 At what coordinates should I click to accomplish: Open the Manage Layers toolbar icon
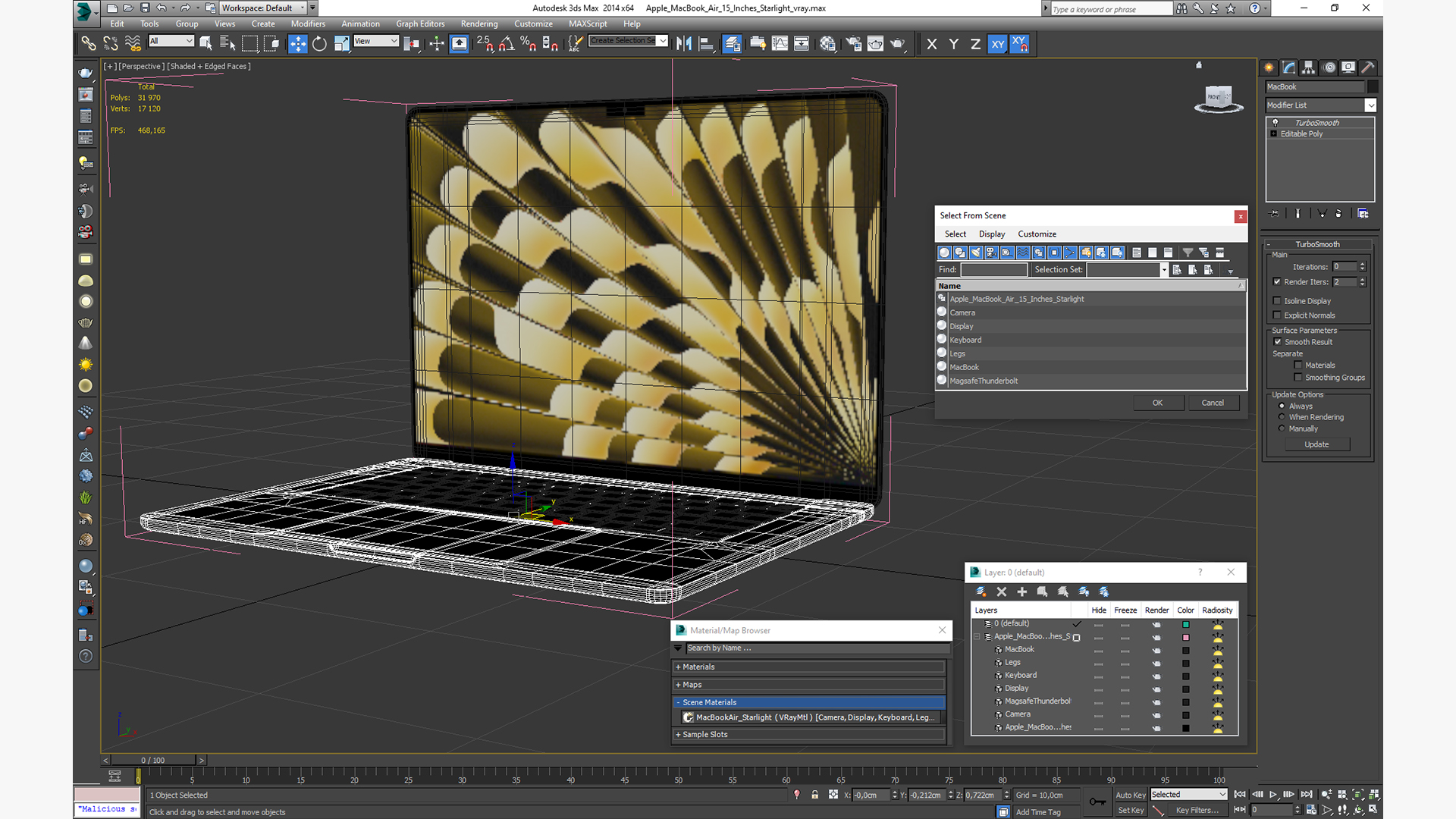coord(732,44)
